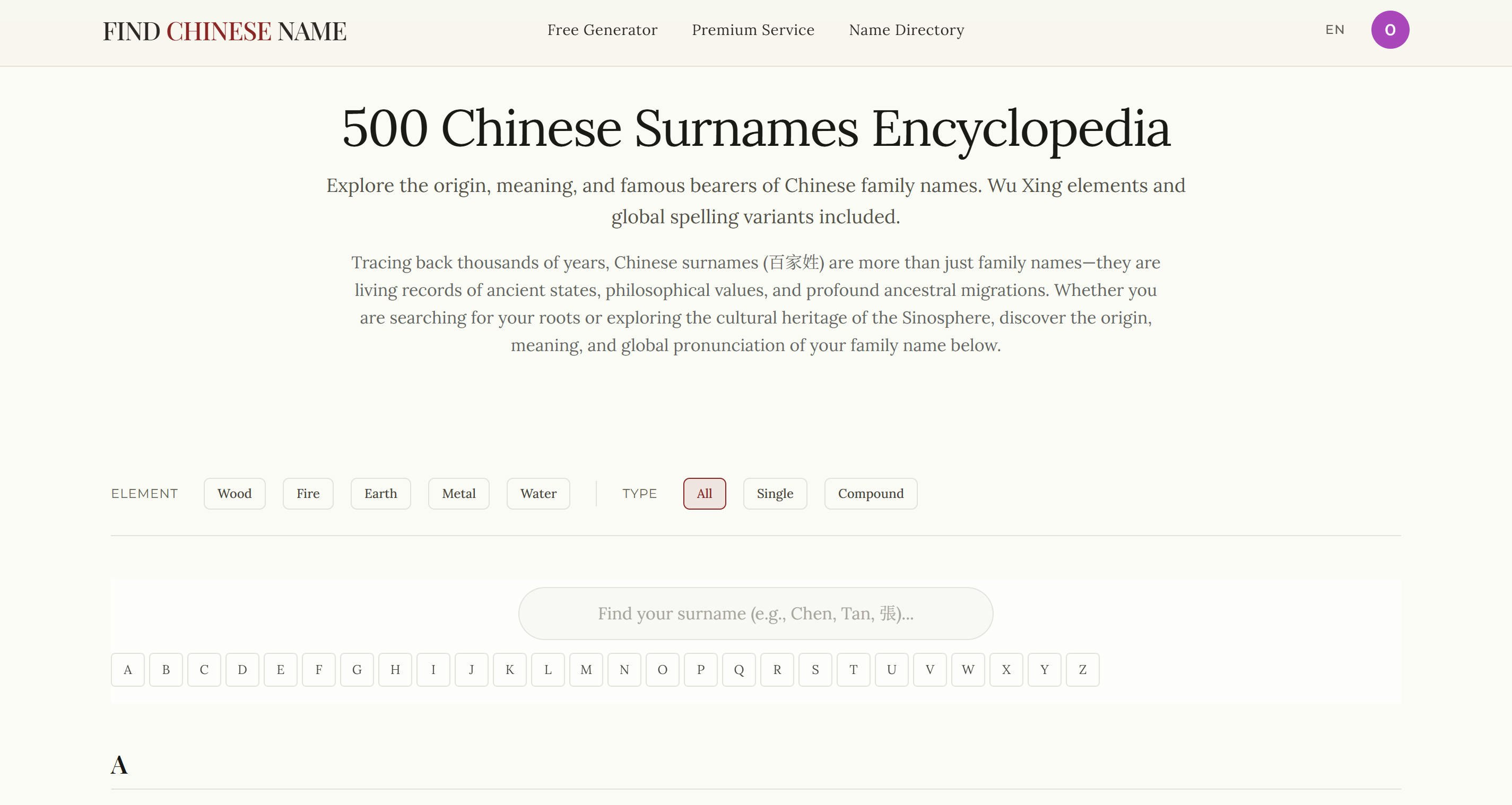The width and height of the screenshot is (1512, 805).
Task: Click the Find Chinese Name logo
Action: coord(224,32)
